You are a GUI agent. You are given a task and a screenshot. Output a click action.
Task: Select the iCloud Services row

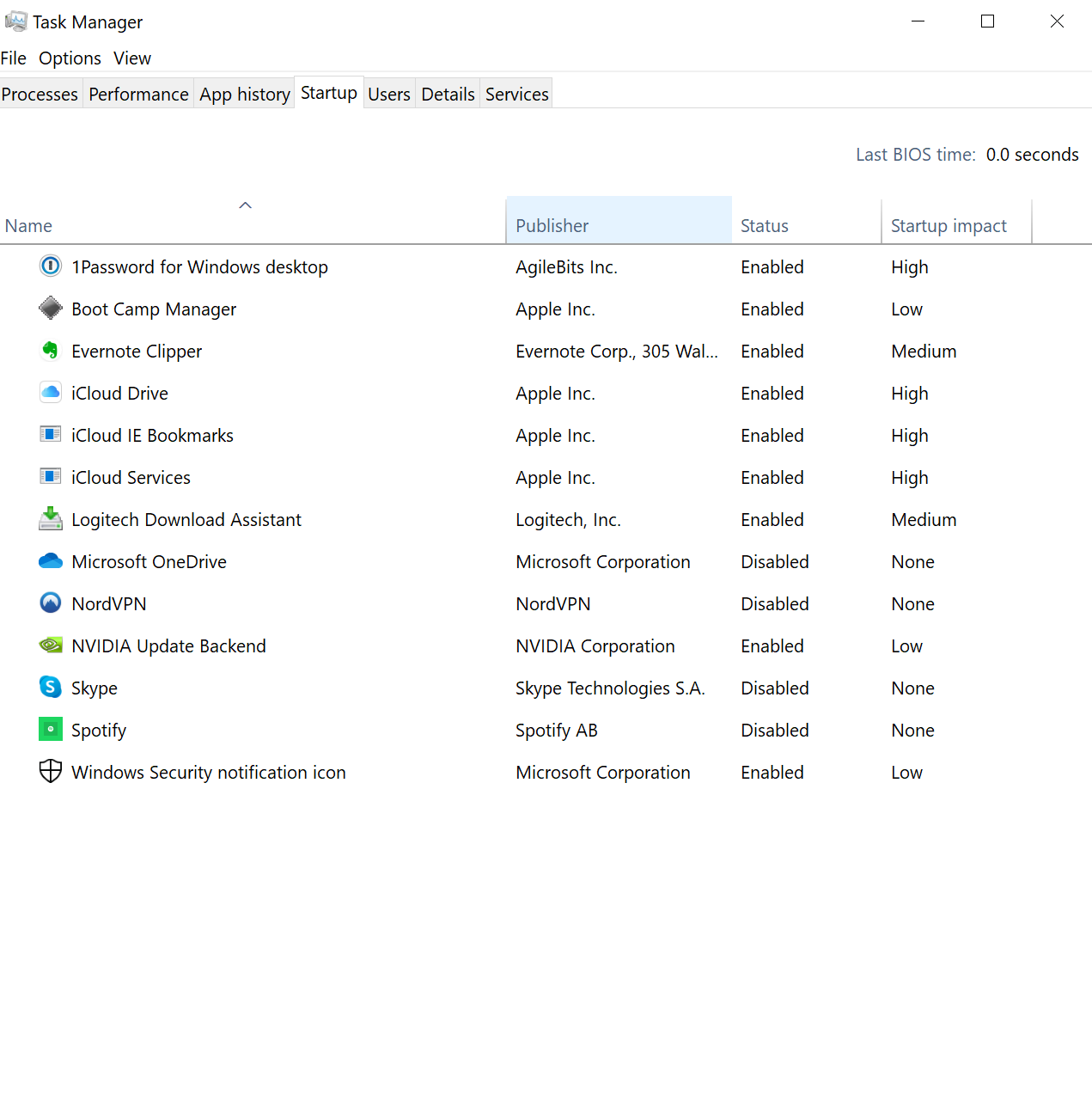(x=131, y=478)
